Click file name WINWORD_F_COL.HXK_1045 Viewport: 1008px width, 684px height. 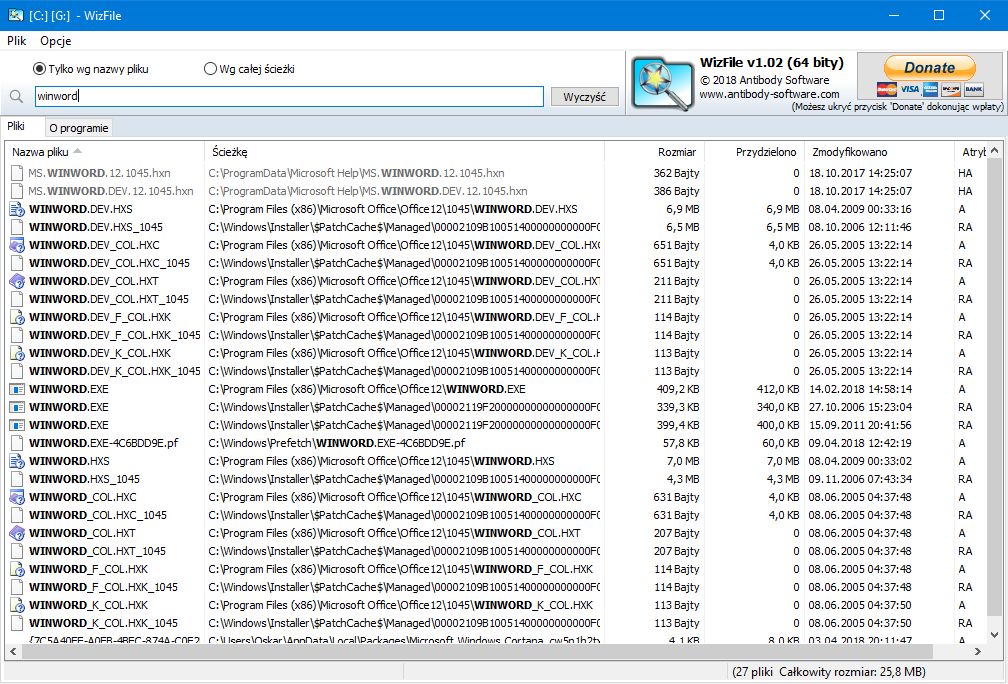point(104,587)
